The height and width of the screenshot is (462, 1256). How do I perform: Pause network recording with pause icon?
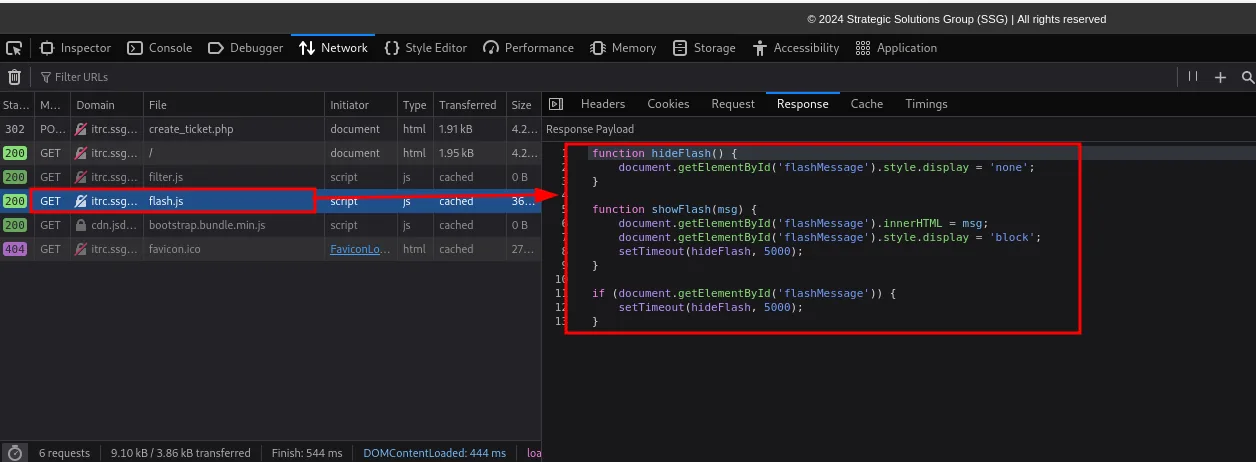click(x=1193, y=77)
